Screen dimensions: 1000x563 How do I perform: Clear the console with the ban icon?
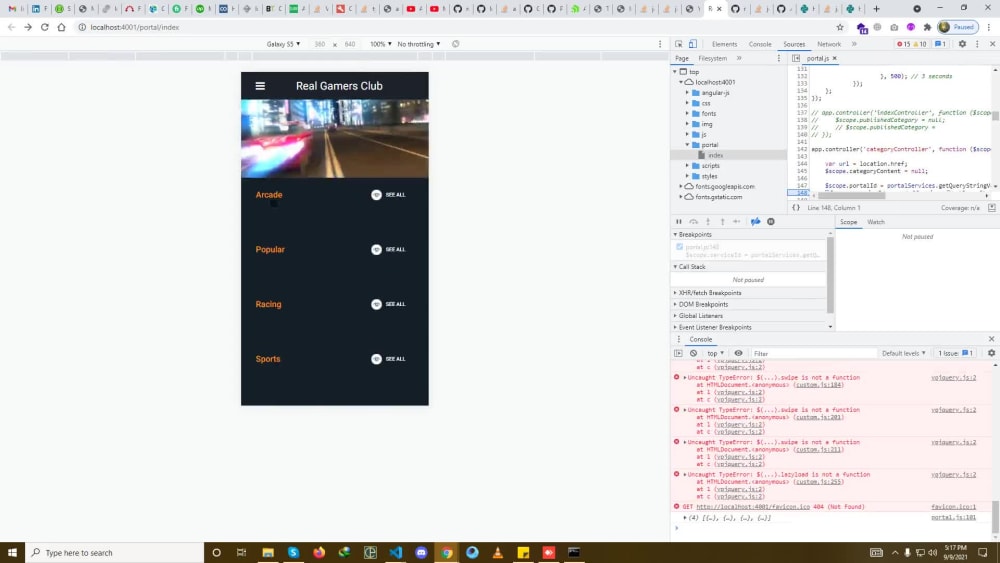(x=693, y=353)
